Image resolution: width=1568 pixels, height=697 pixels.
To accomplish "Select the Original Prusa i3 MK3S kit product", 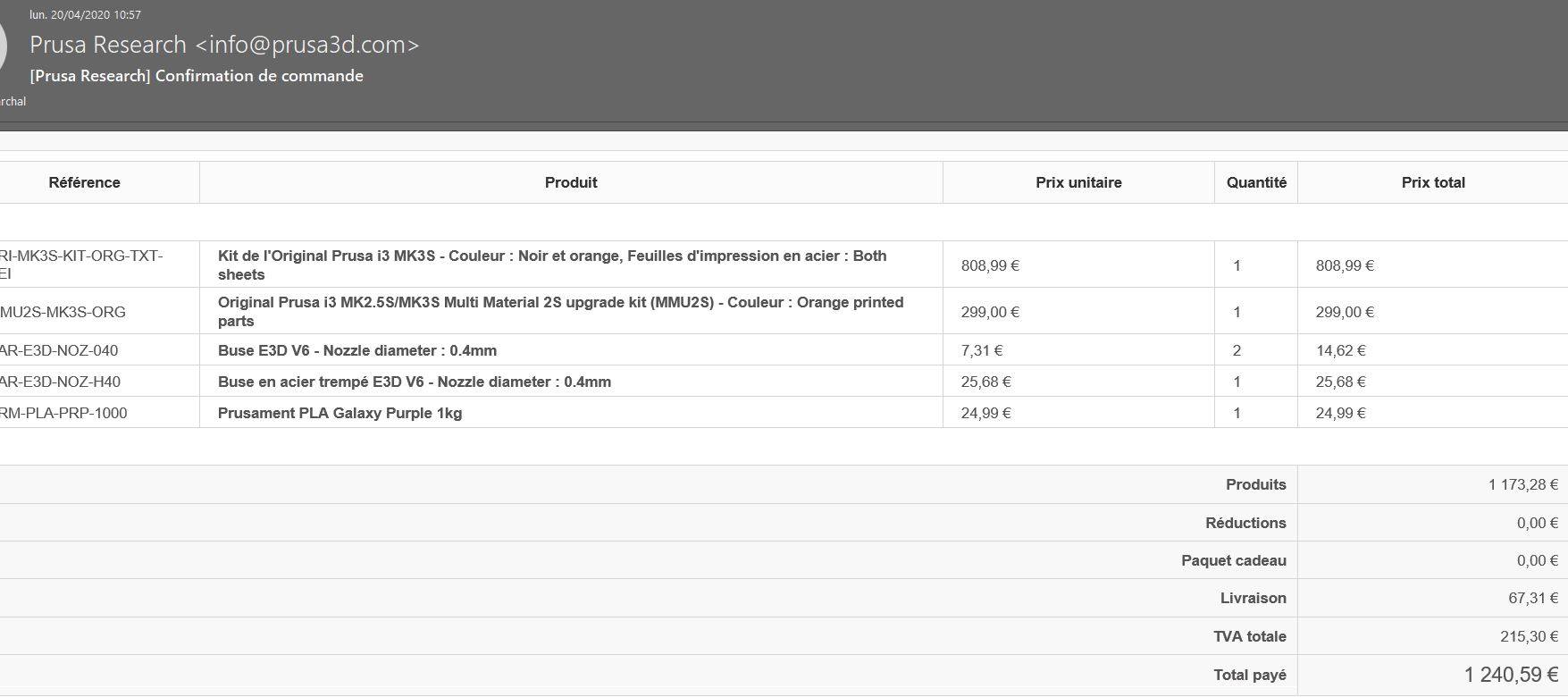I will (552, 265).
